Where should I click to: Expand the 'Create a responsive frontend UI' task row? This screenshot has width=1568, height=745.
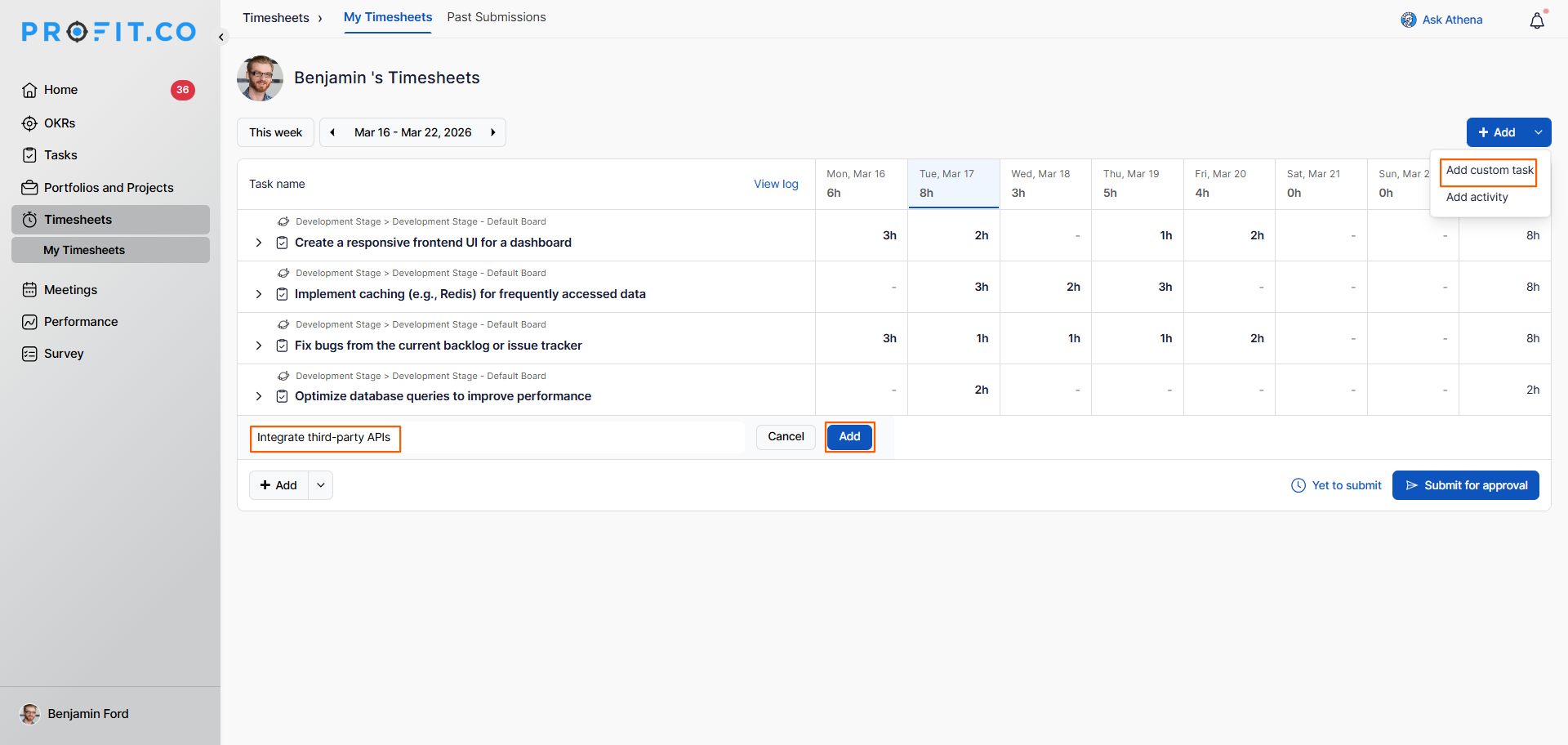(x=259, y=243)
